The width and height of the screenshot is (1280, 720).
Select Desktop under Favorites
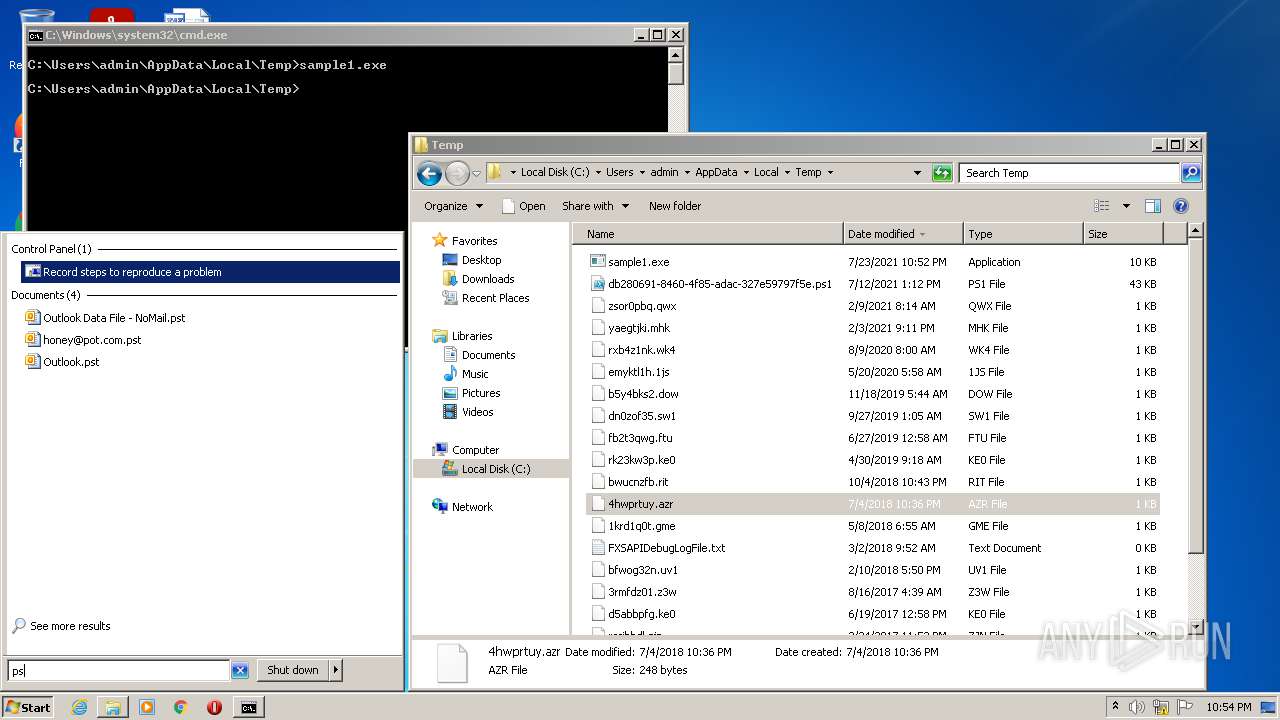click(x=481, y=260)
